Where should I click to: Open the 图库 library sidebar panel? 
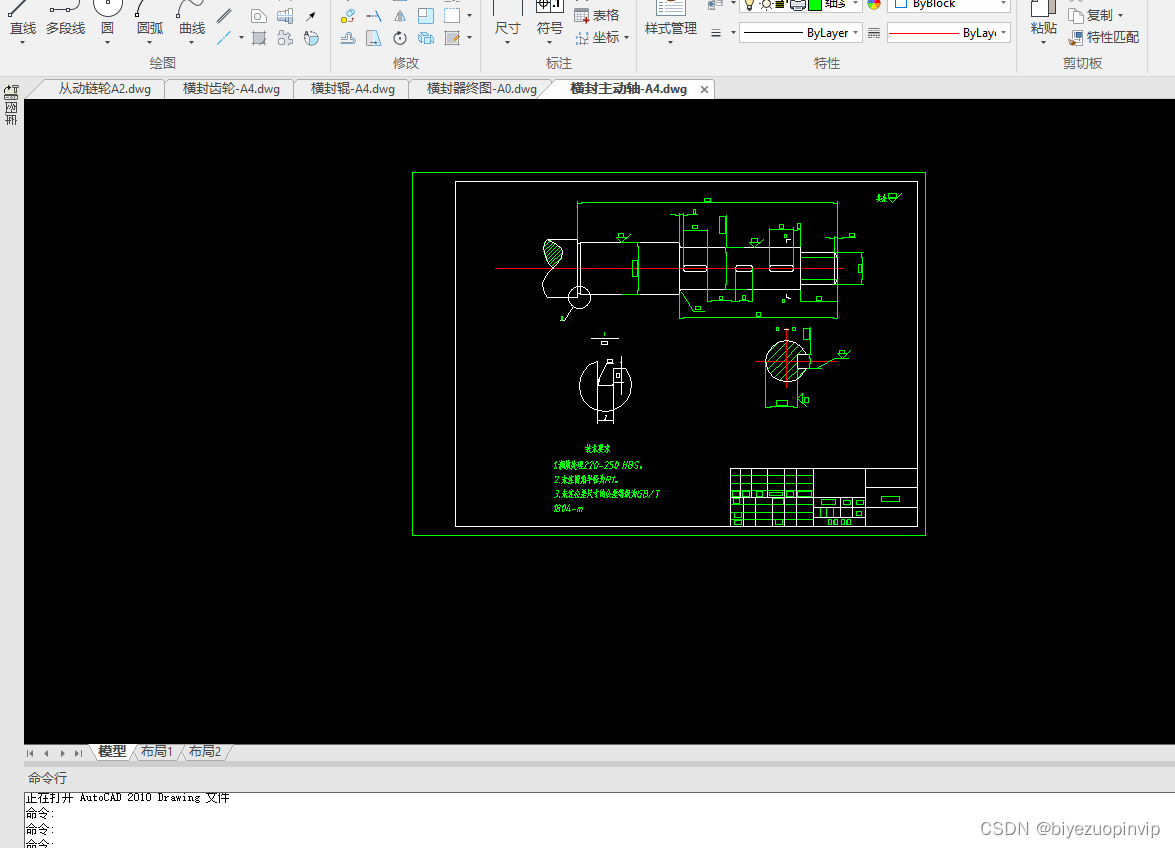click(11, 112)
